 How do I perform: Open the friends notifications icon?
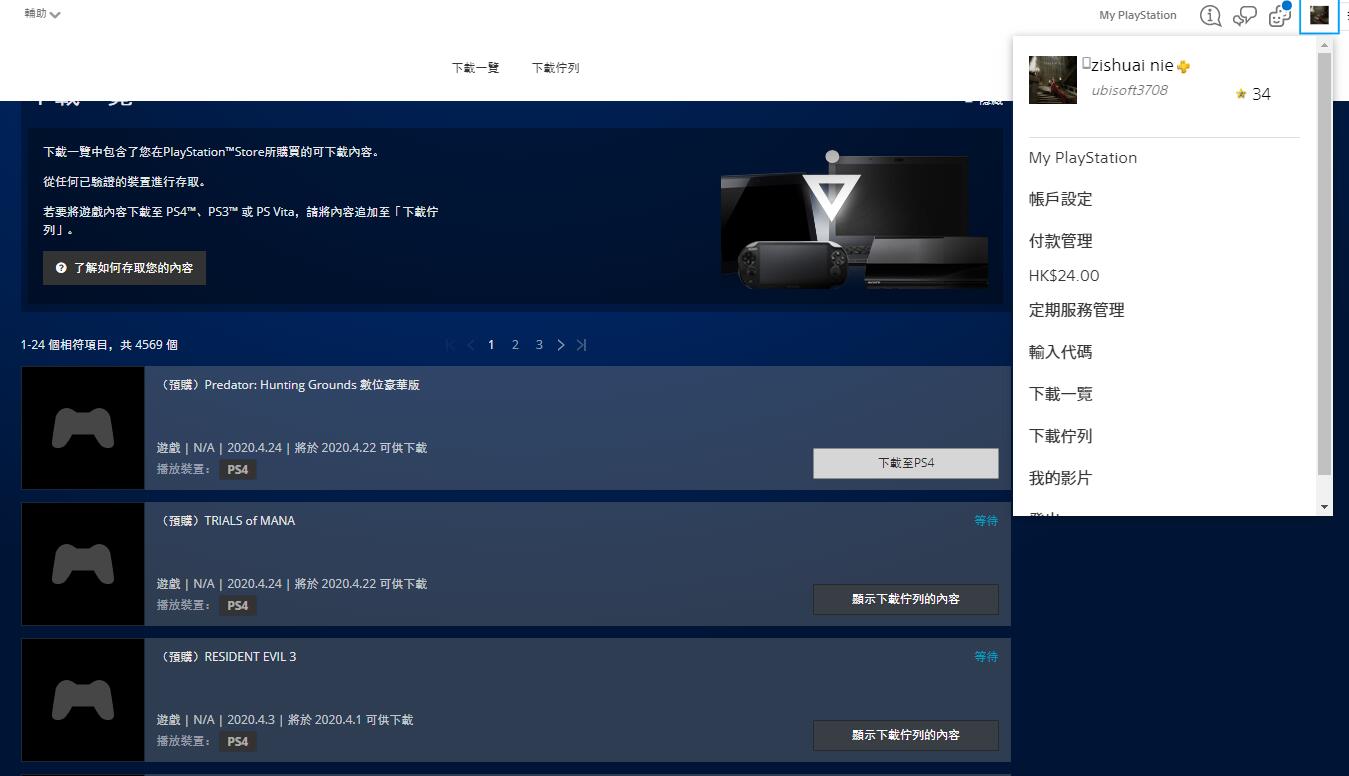coord(1279,15)
